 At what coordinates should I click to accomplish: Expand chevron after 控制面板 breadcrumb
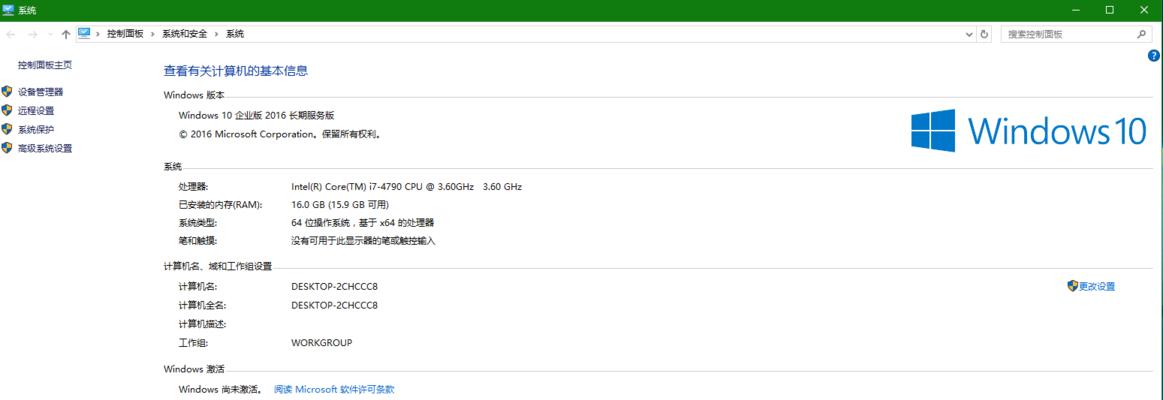(x=154, y=34)
